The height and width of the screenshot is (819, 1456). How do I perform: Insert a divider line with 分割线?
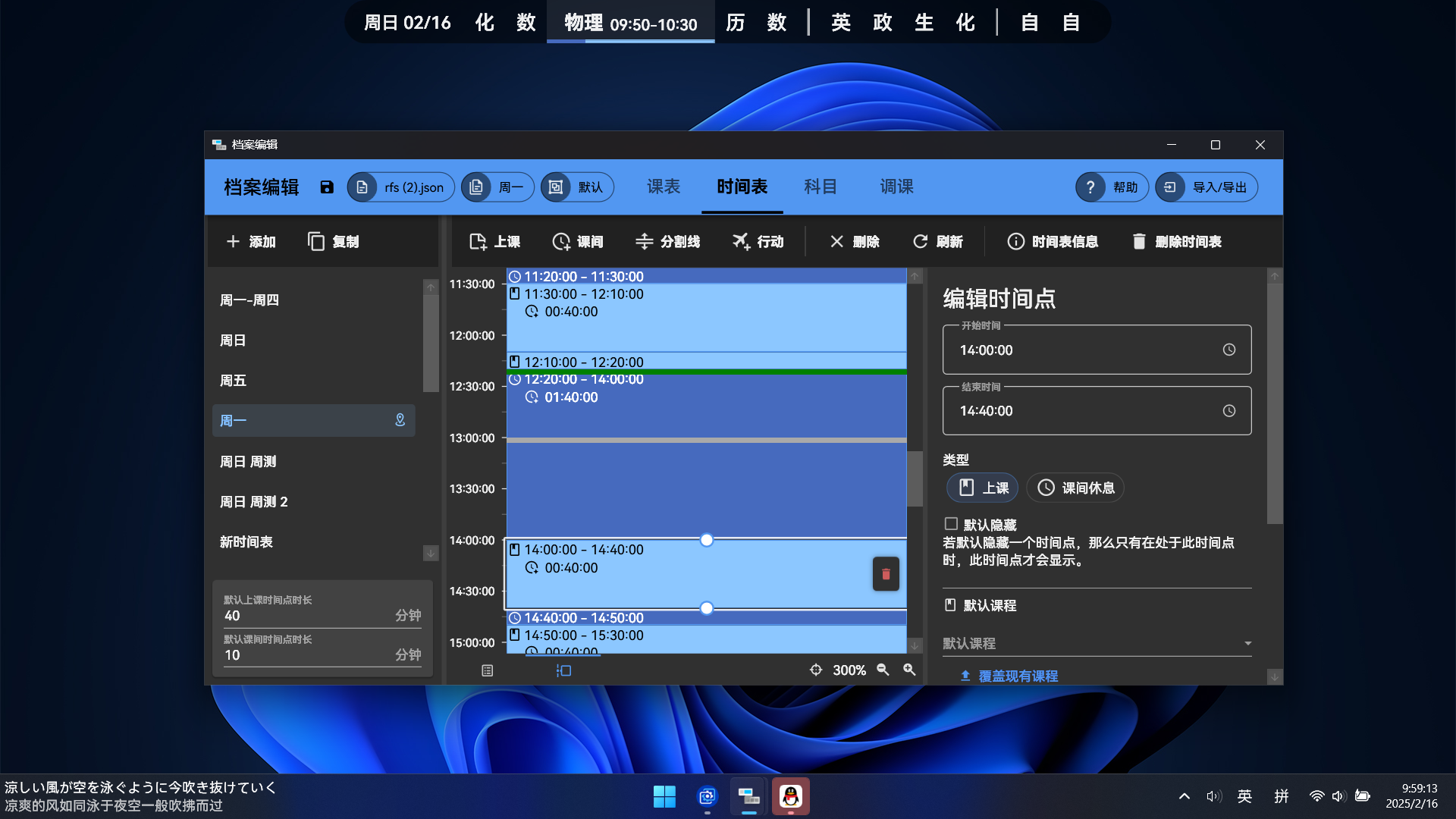tap(667, 241)
